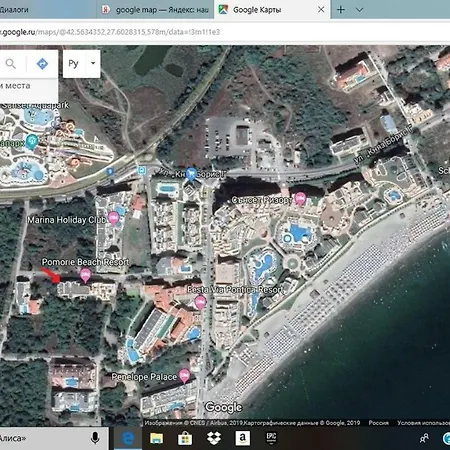Click the search magnifier icon
The image size is (450, 450).
point(11,64)
